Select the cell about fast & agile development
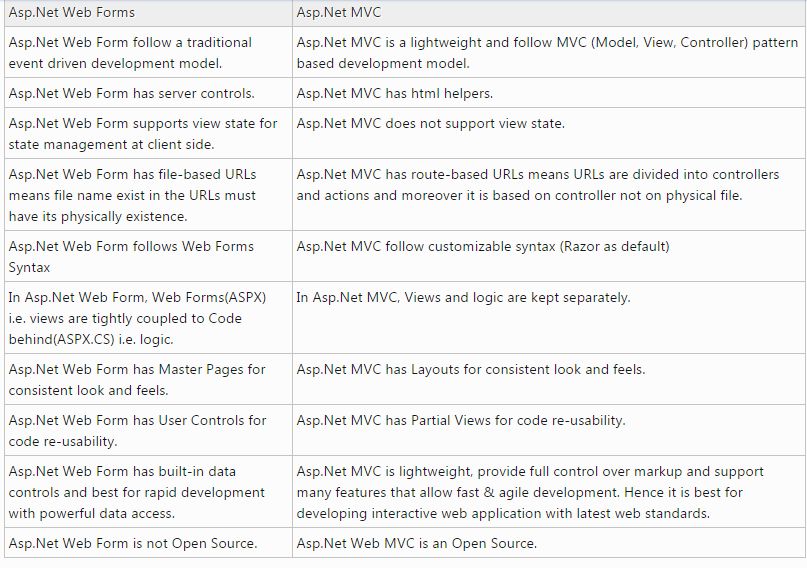807x568 pixels. (x=549, y=492)
